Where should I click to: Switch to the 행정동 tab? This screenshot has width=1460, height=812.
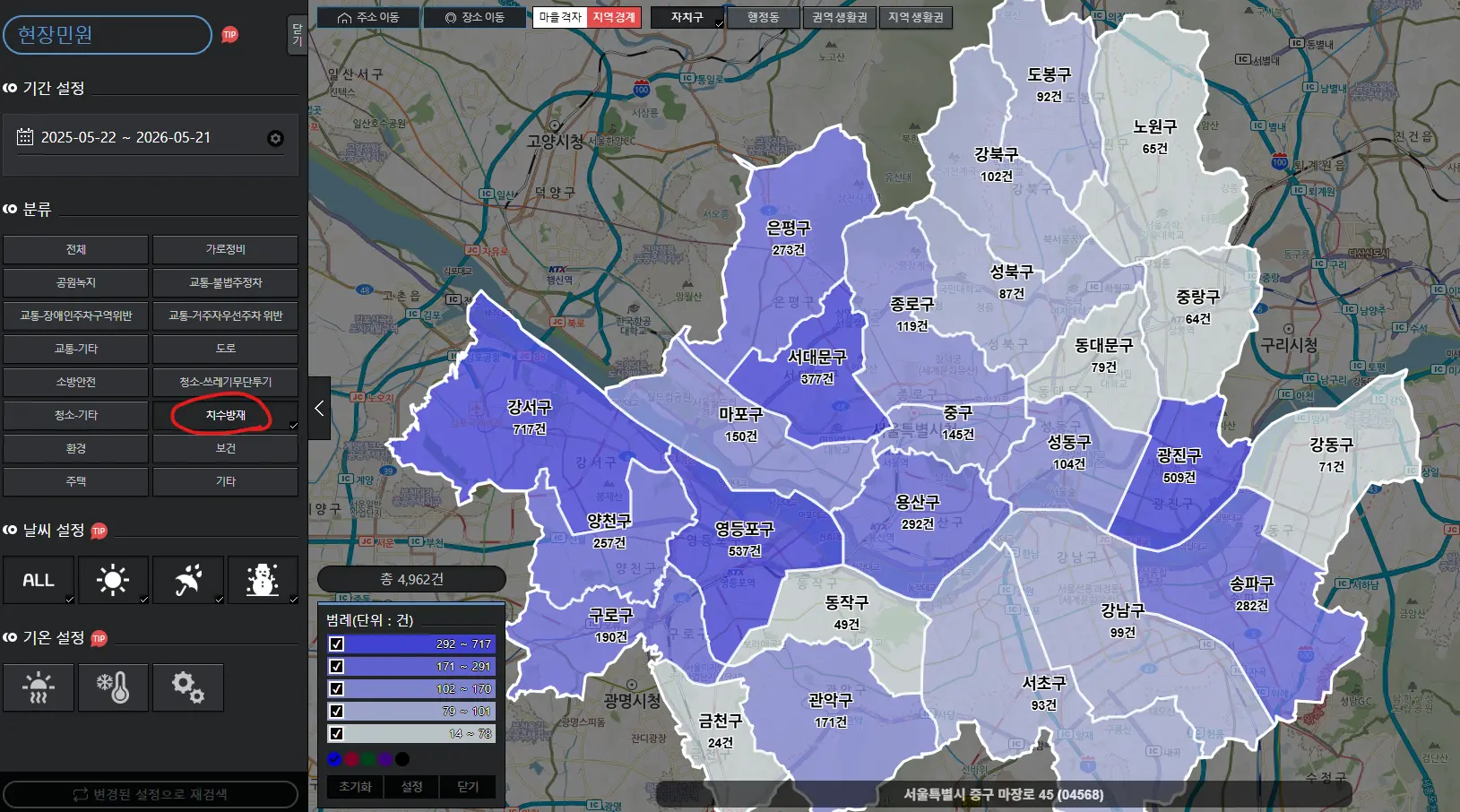pos(763,17)
